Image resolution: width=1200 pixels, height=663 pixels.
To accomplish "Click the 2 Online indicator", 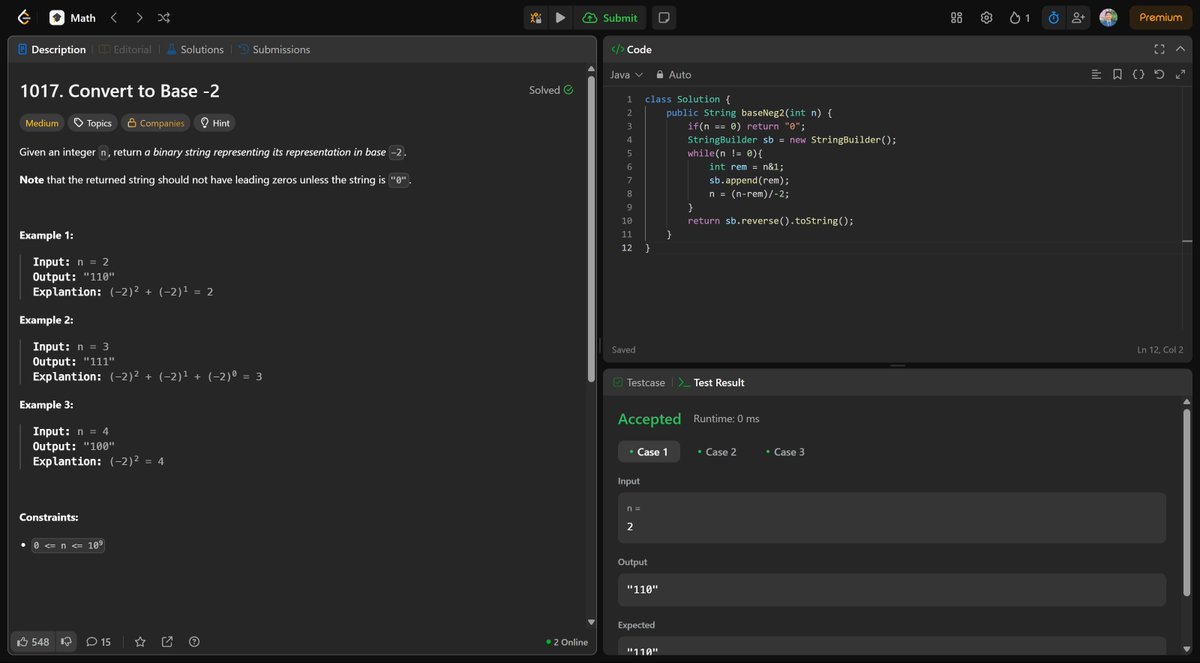I will pyautogui.click(x=567, y=642).
